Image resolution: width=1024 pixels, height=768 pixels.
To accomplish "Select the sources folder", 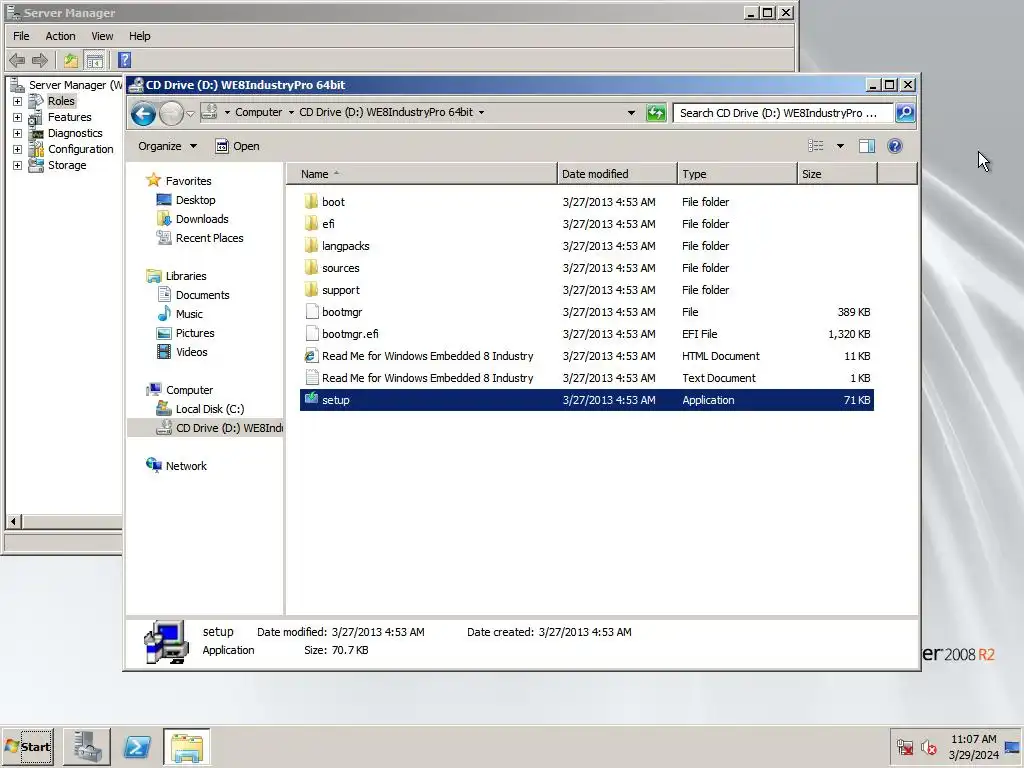I will pyautogui.click(x=587, y=268).
